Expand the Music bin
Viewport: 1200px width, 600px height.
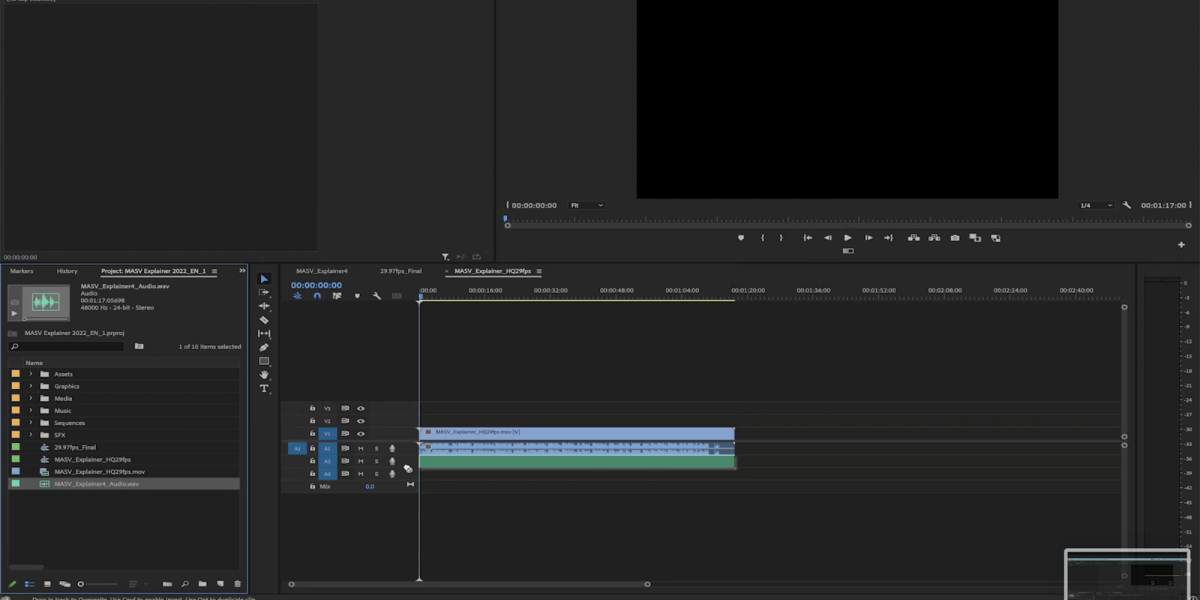[31, 411]
